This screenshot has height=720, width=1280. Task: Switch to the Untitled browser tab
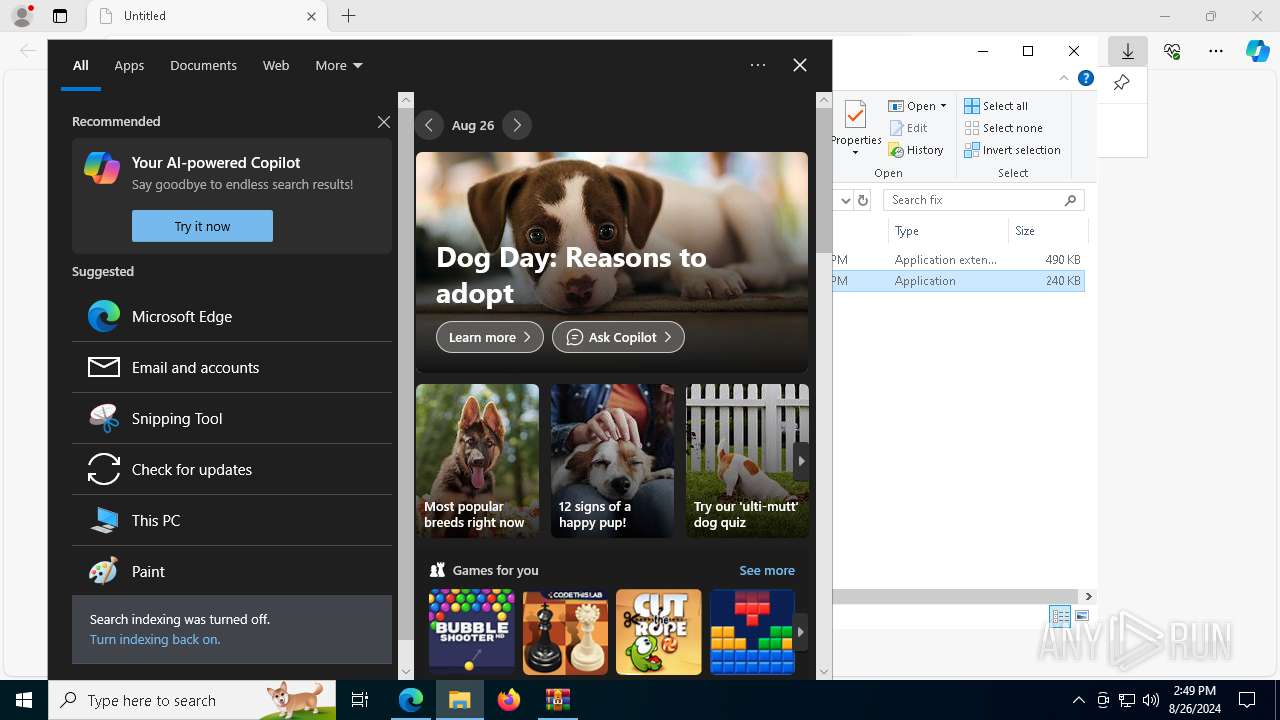[207, 16]
